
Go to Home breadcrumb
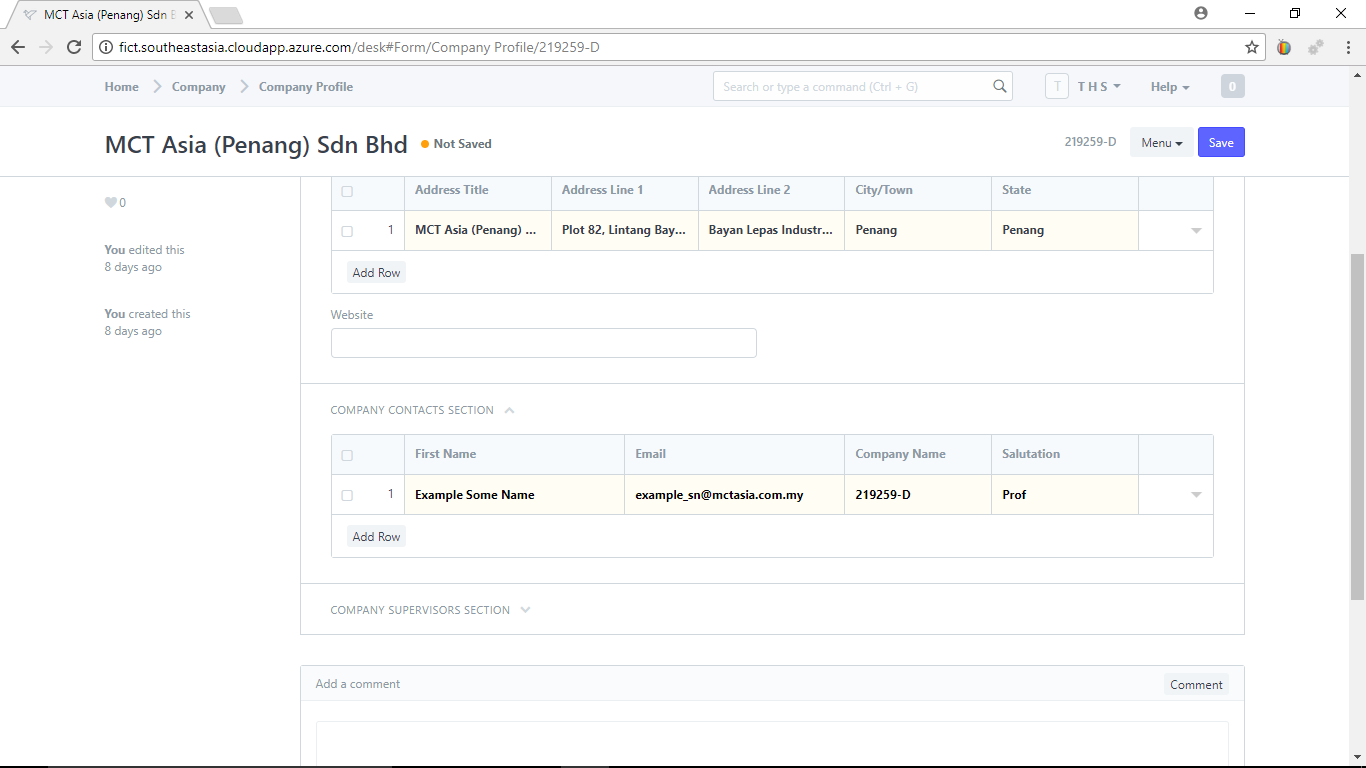click(122, 87)
